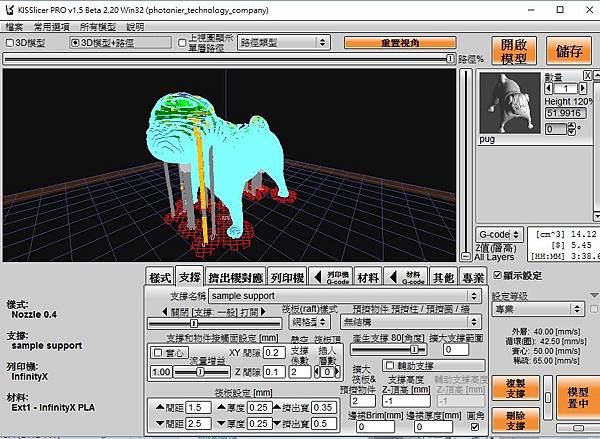Click model list scrollbar down arrow

point(597,217)
